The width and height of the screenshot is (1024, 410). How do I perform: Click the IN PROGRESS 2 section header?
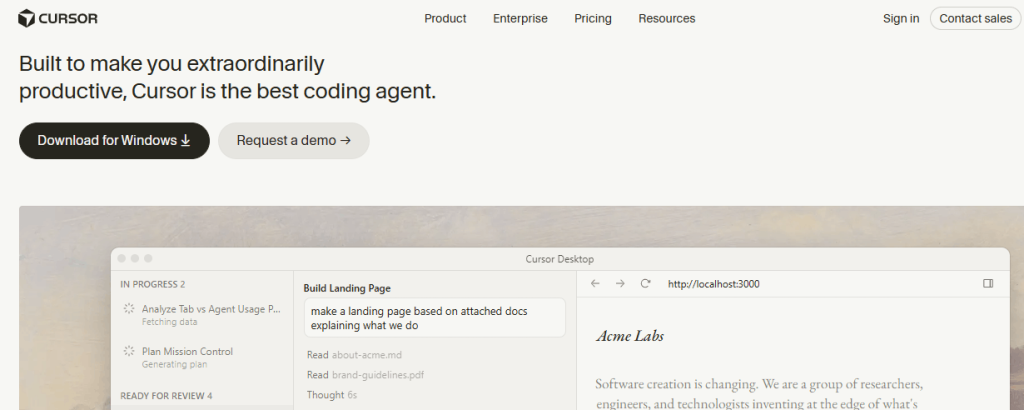pyautogui.click(x=153, y=284)
